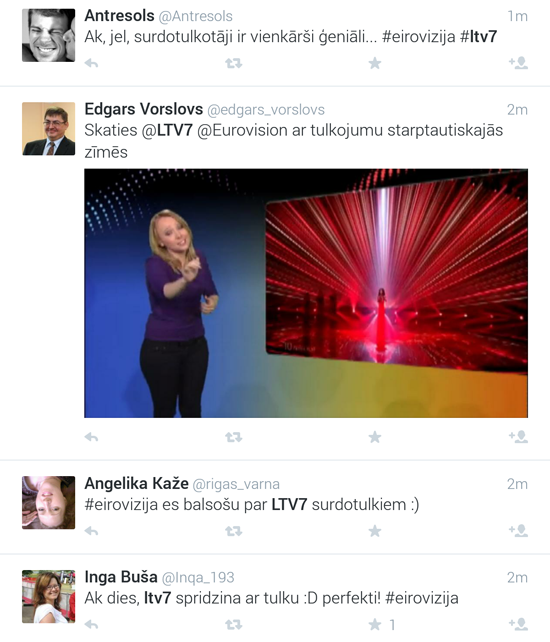This screenshot has width=550, height=642.
Task: Open the @LTV7 mention in Edgars' tweet
Action: pyautogui.click(x=167, y=131)
